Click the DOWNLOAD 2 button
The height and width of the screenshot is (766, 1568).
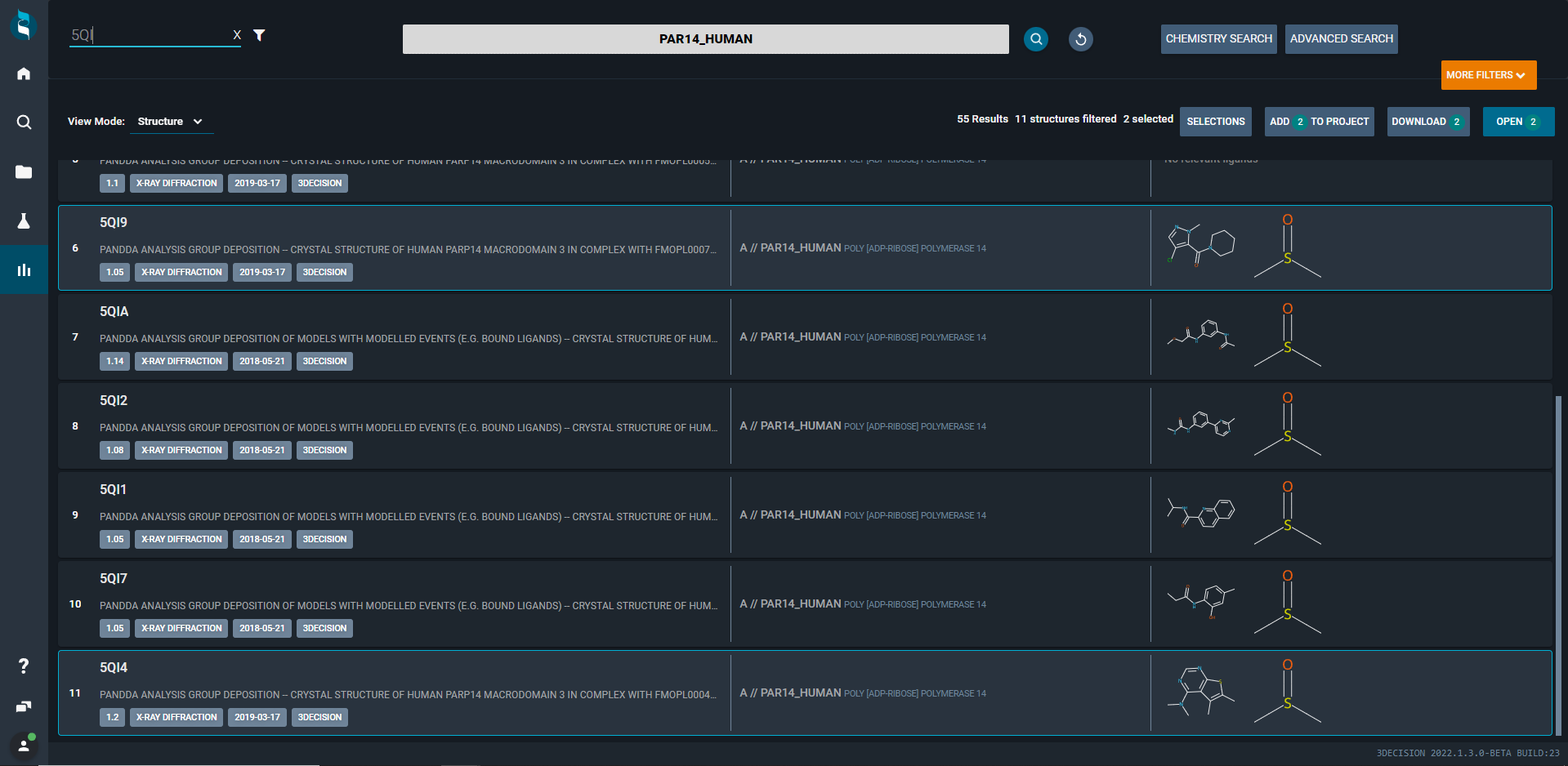[1428, 122]
